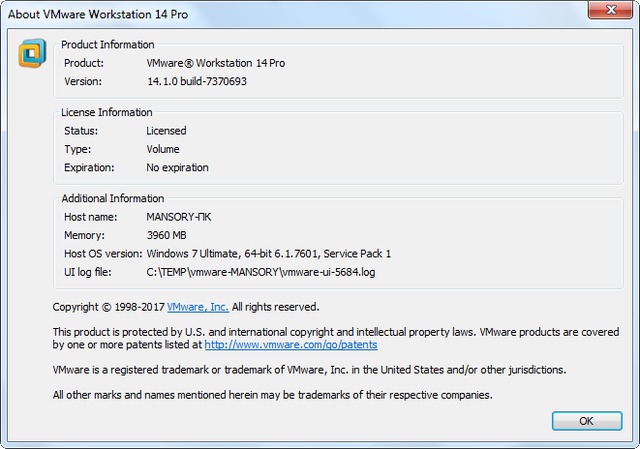The height and width of the screenshot is (449, 640).
Task: Click the Product Information group heading
Action: tap(108, 45)
